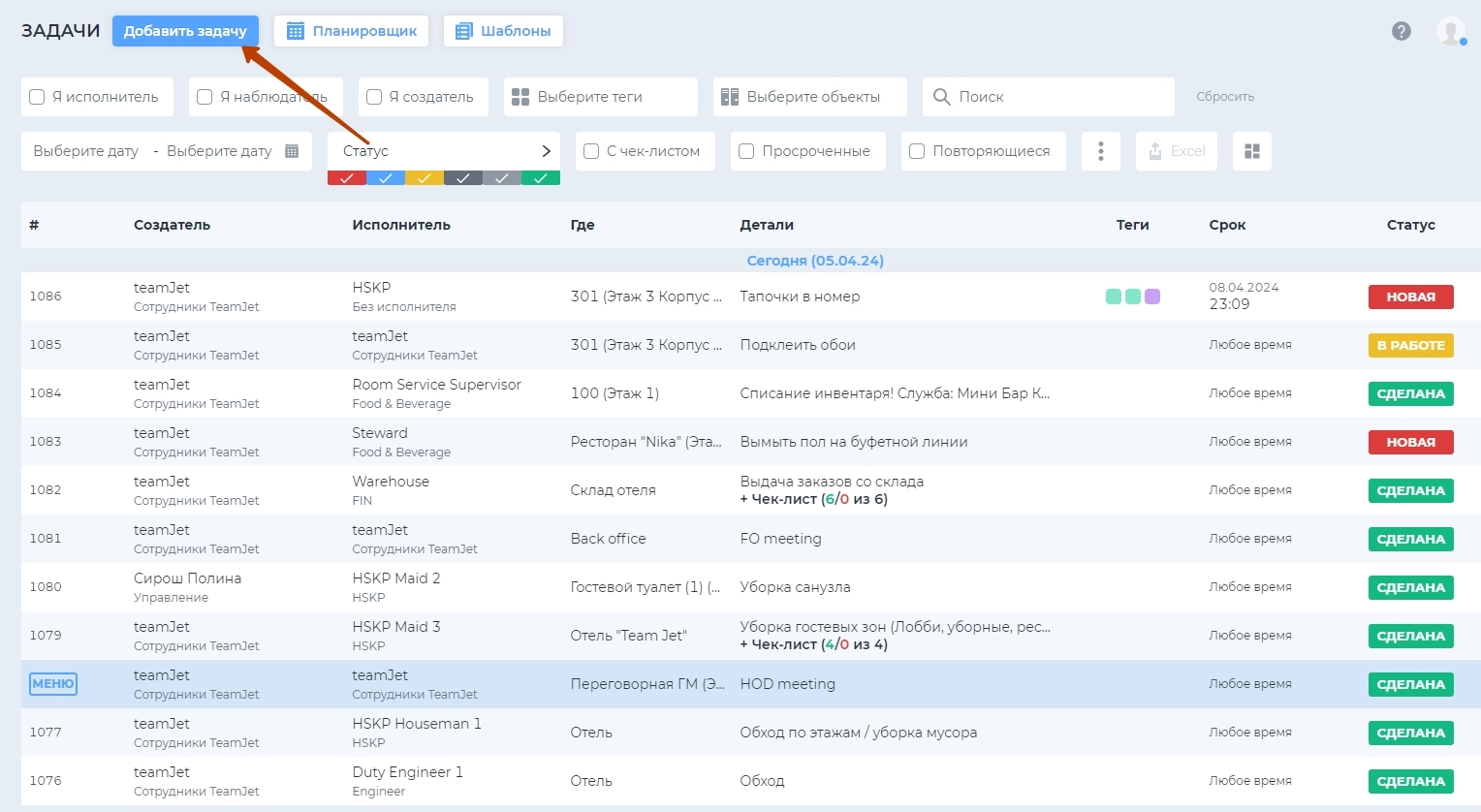
Task: Open the three-dot more options menu
Action: tap(1101, 151)
